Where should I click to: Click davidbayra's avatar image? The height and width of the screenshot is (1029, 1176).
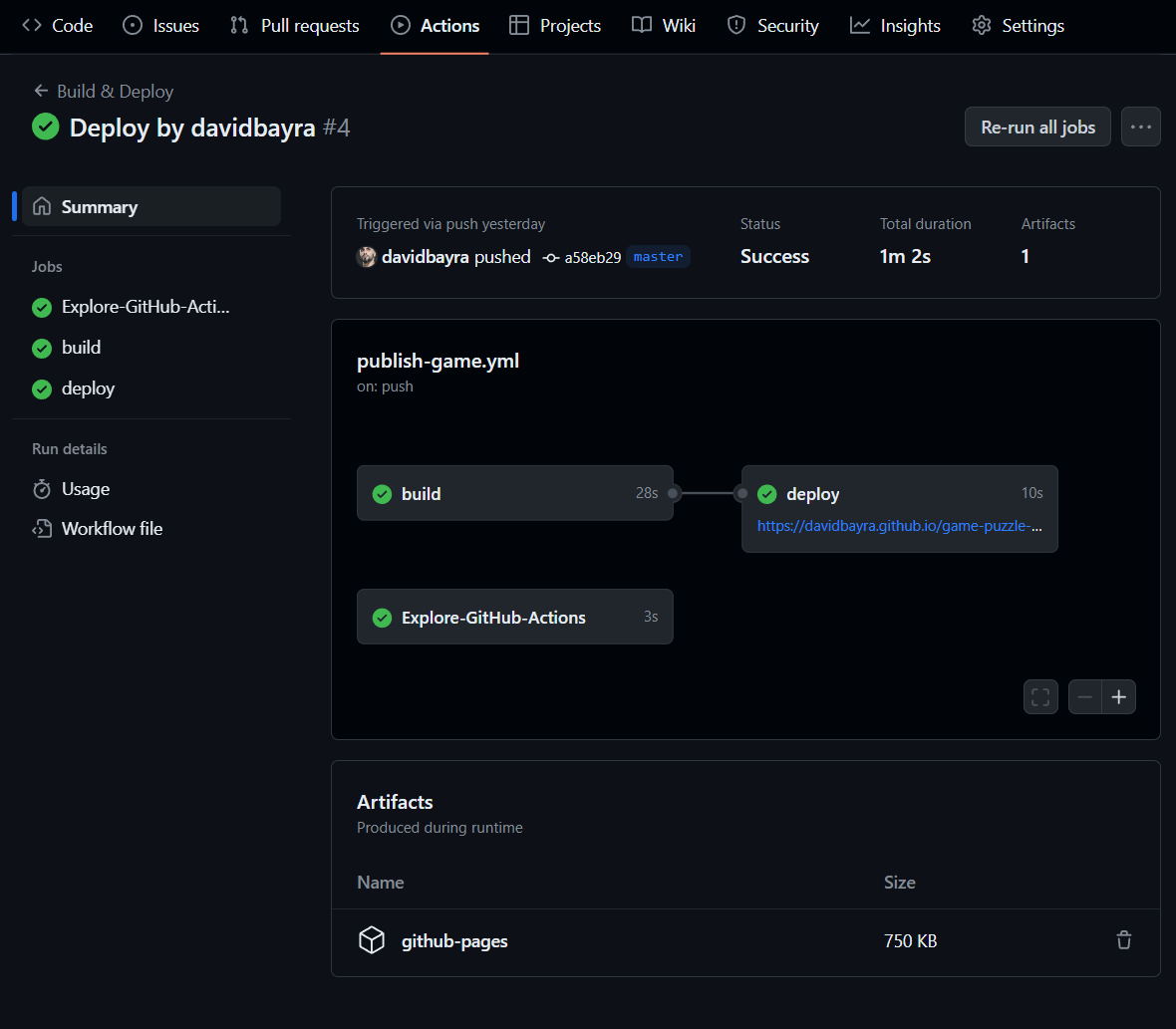(366, 257)
